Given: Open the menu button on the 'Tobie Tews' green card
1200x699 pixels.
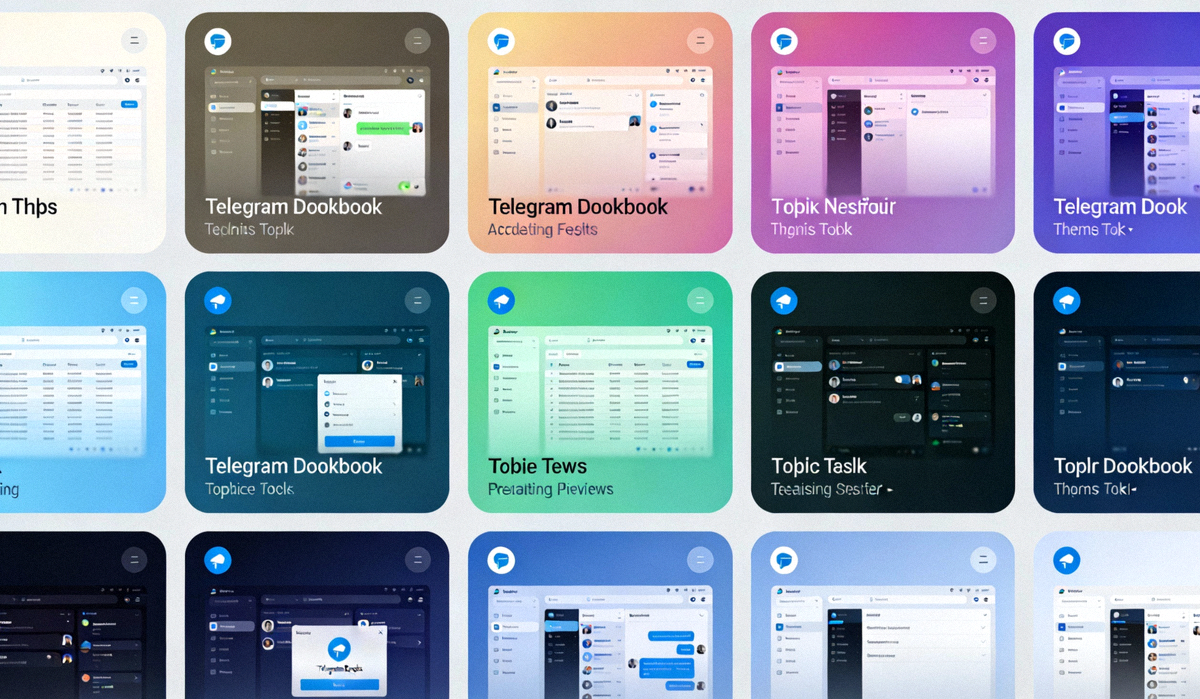Looking at the screenshot, I should click(701, 299).
